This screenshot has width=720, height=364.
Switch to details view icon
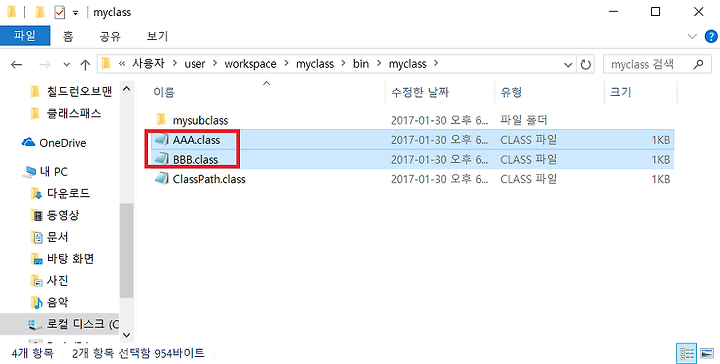click(x=687, y=353)
